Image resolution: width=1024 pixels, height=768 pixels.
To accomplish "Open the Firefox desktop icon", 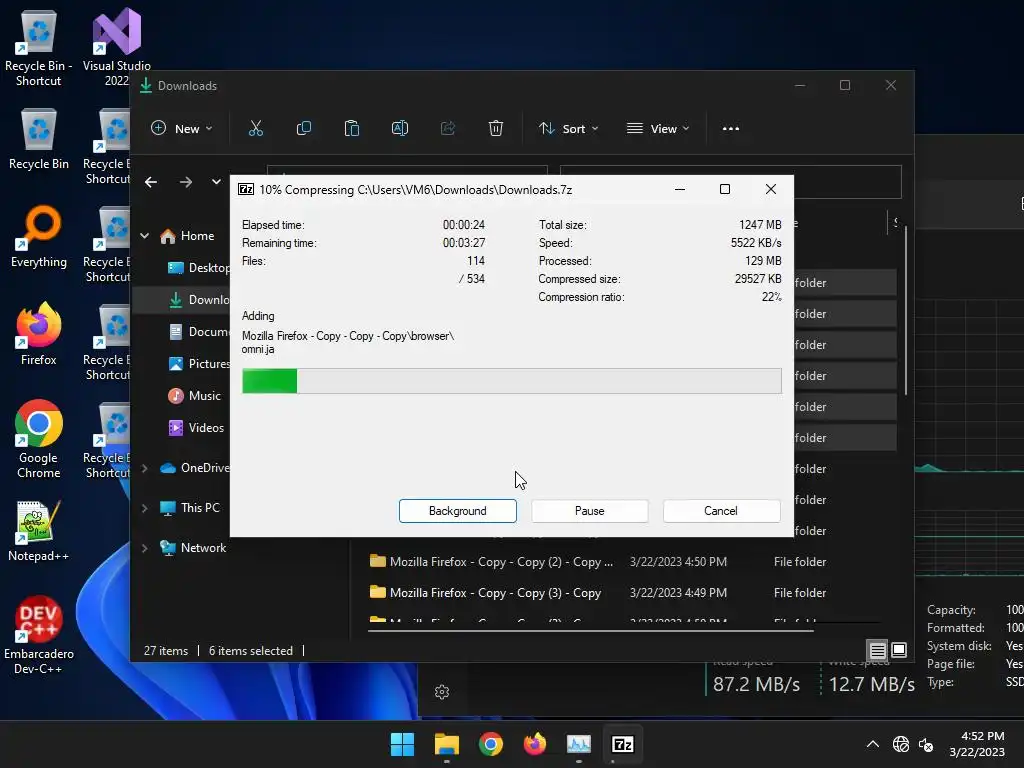I will (x=39, y=334).
